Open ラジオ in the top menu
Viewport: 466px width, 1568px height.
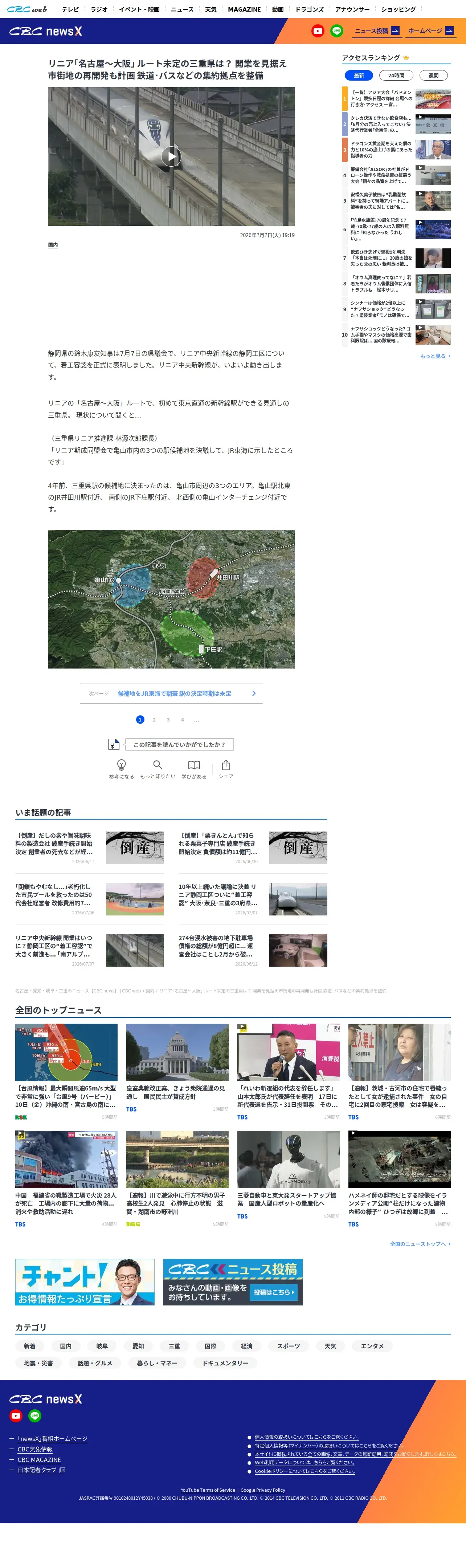[x=99, y=9]
